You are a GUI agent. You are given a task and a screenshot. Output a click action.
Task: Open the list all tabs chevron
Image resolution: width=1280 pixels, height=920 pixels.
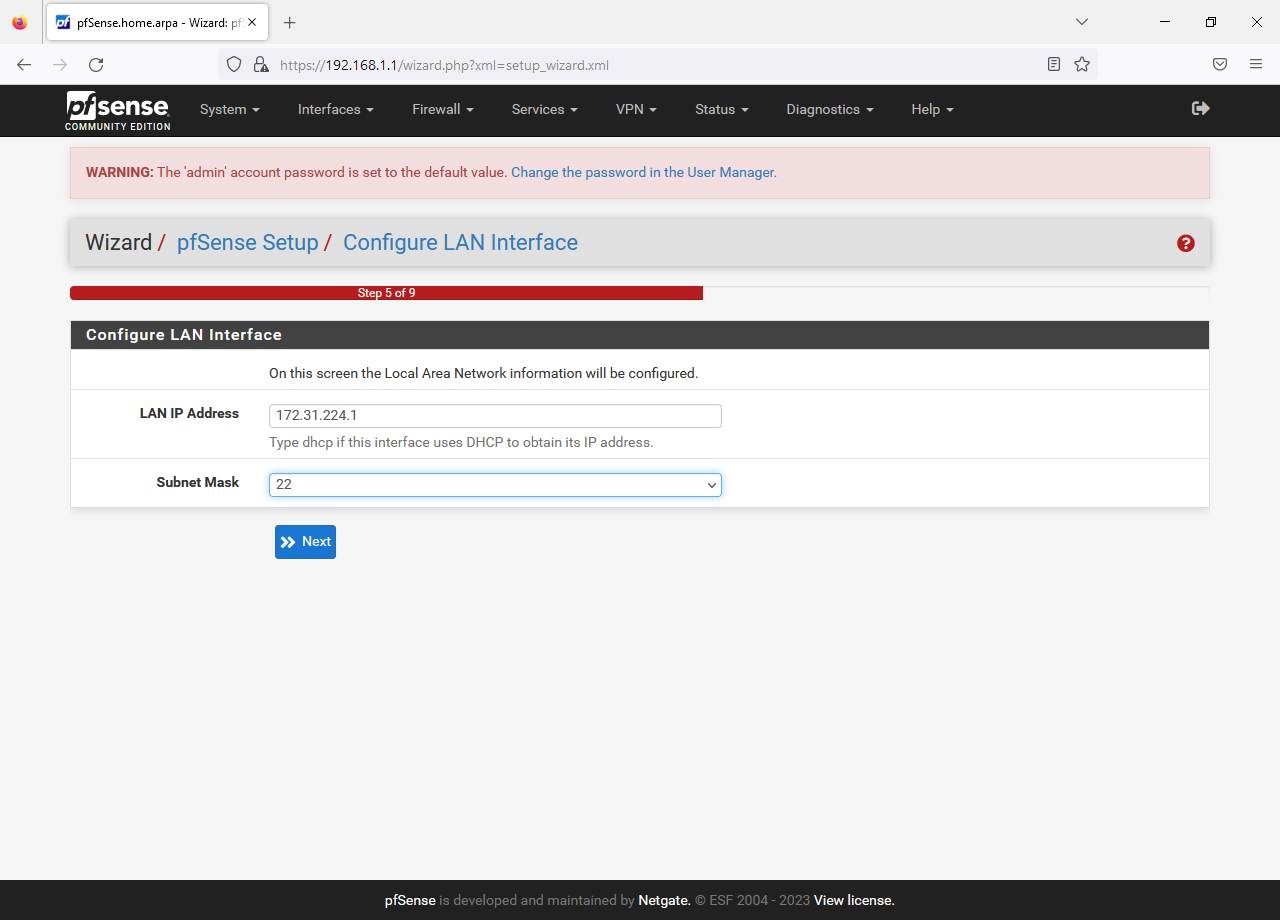point(1081,22)
